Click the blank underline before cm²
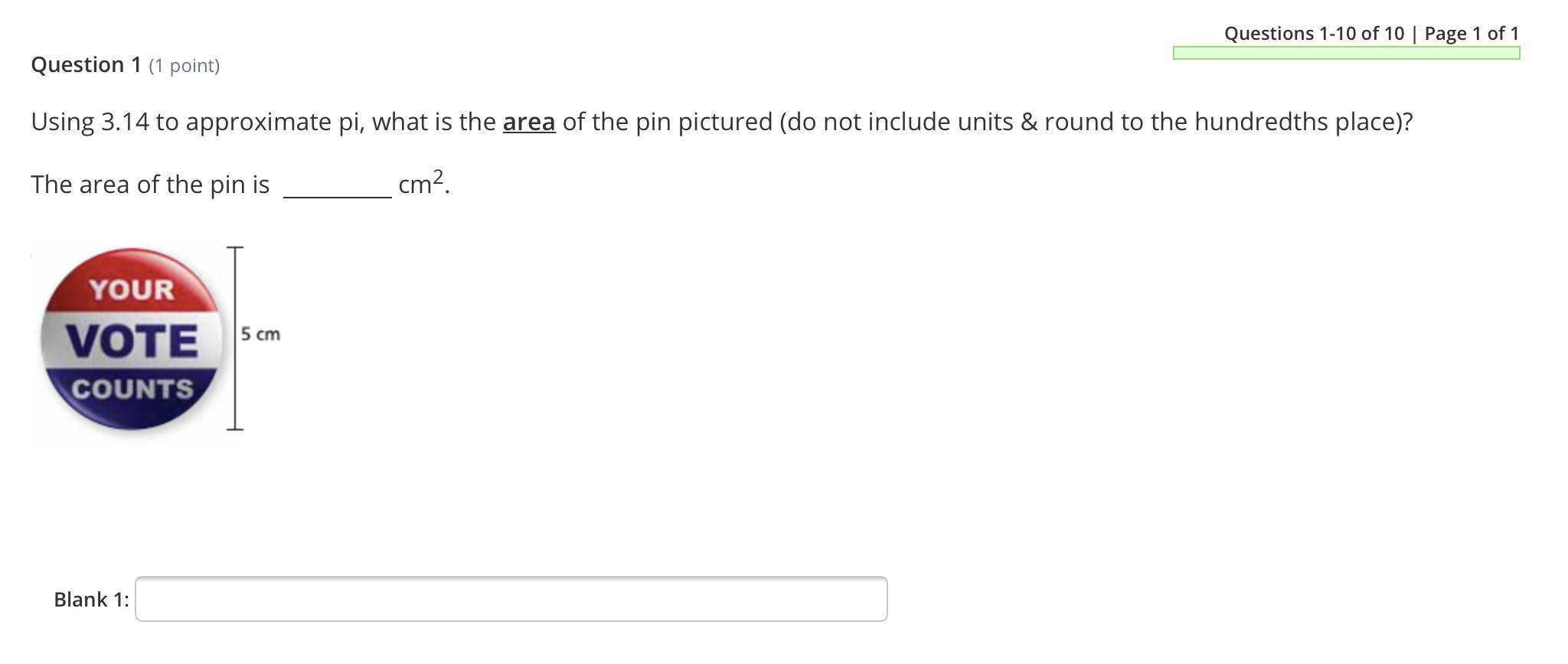1568x664 pixels. pyautogui.click(x=338, y=196)
